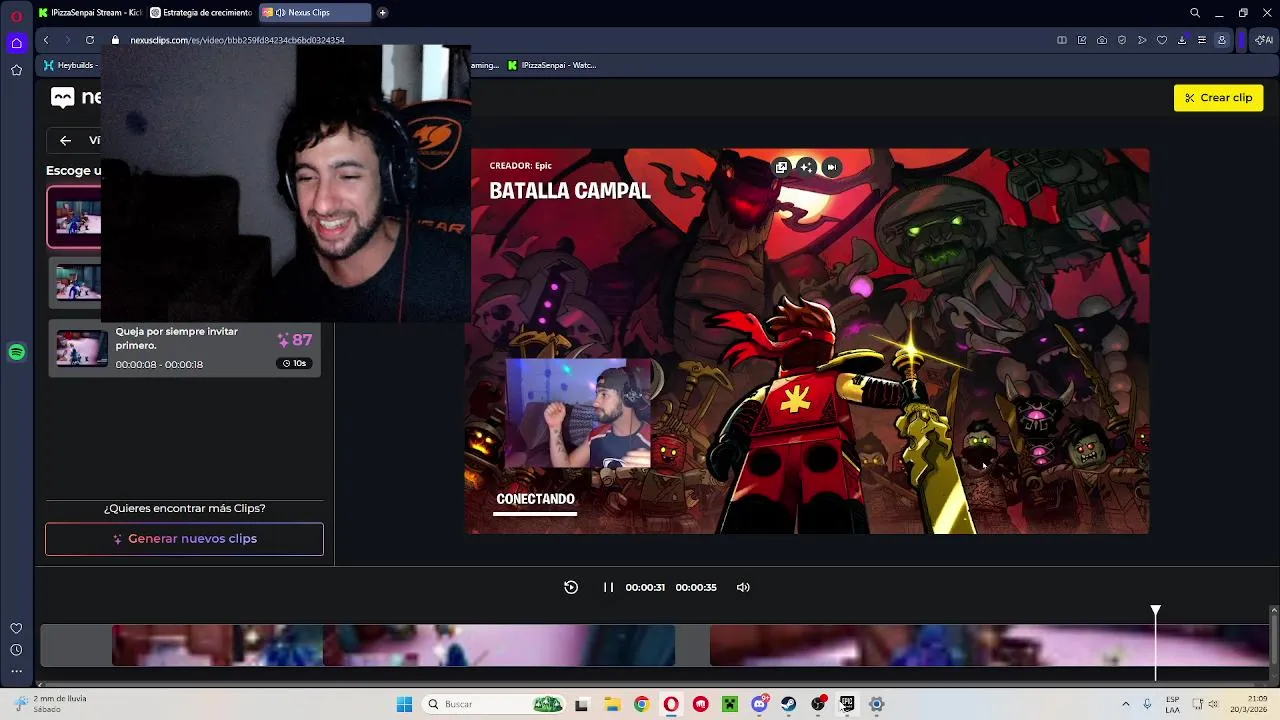Viewport: 1280px width, 720px height.
Task: Click the Opera icon on the taskbar
Action: click(x=671, y=704)
